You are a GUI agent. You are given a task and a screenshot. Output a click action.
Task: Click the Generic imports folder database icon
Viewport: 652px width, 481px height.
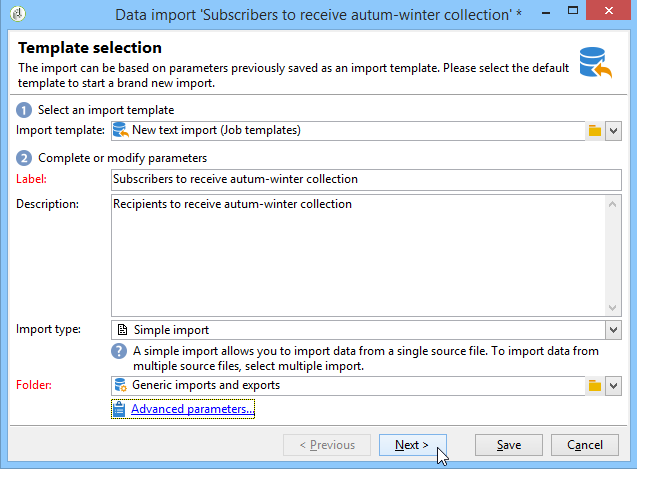tap(121, 385)
